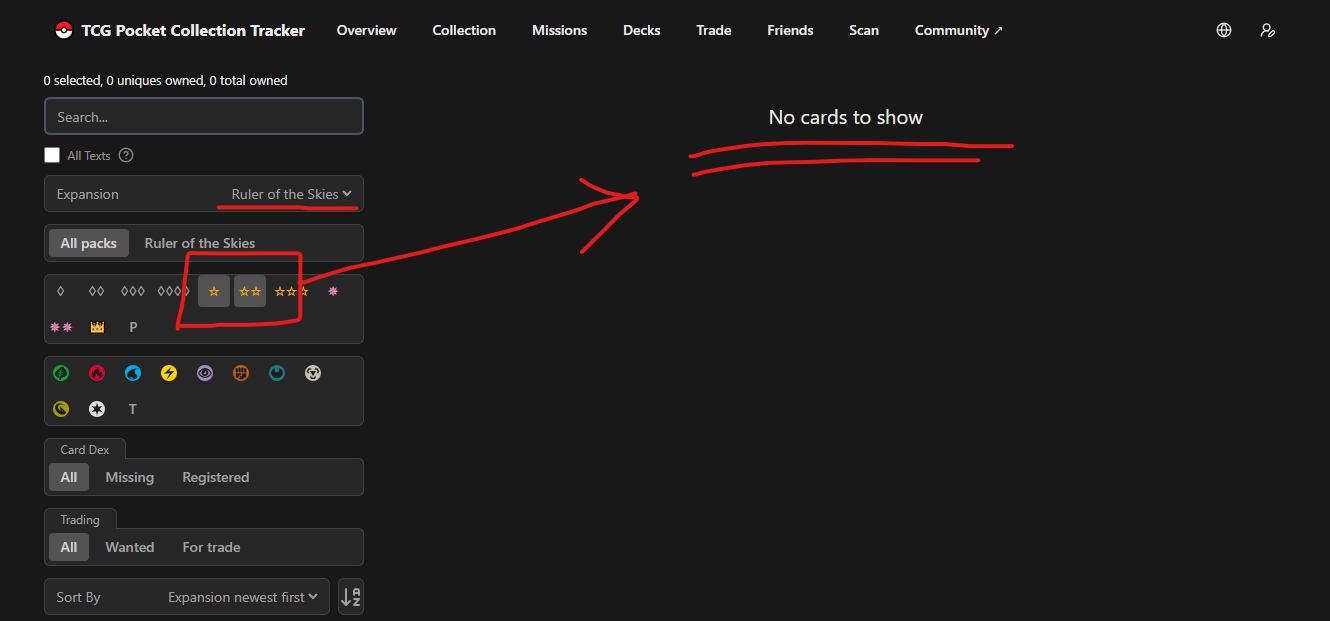Image resolution: width=1330 pixels, height=621 pixels.
Task: Toggle the sort direction A-Z button
Action: click(351, 597)
